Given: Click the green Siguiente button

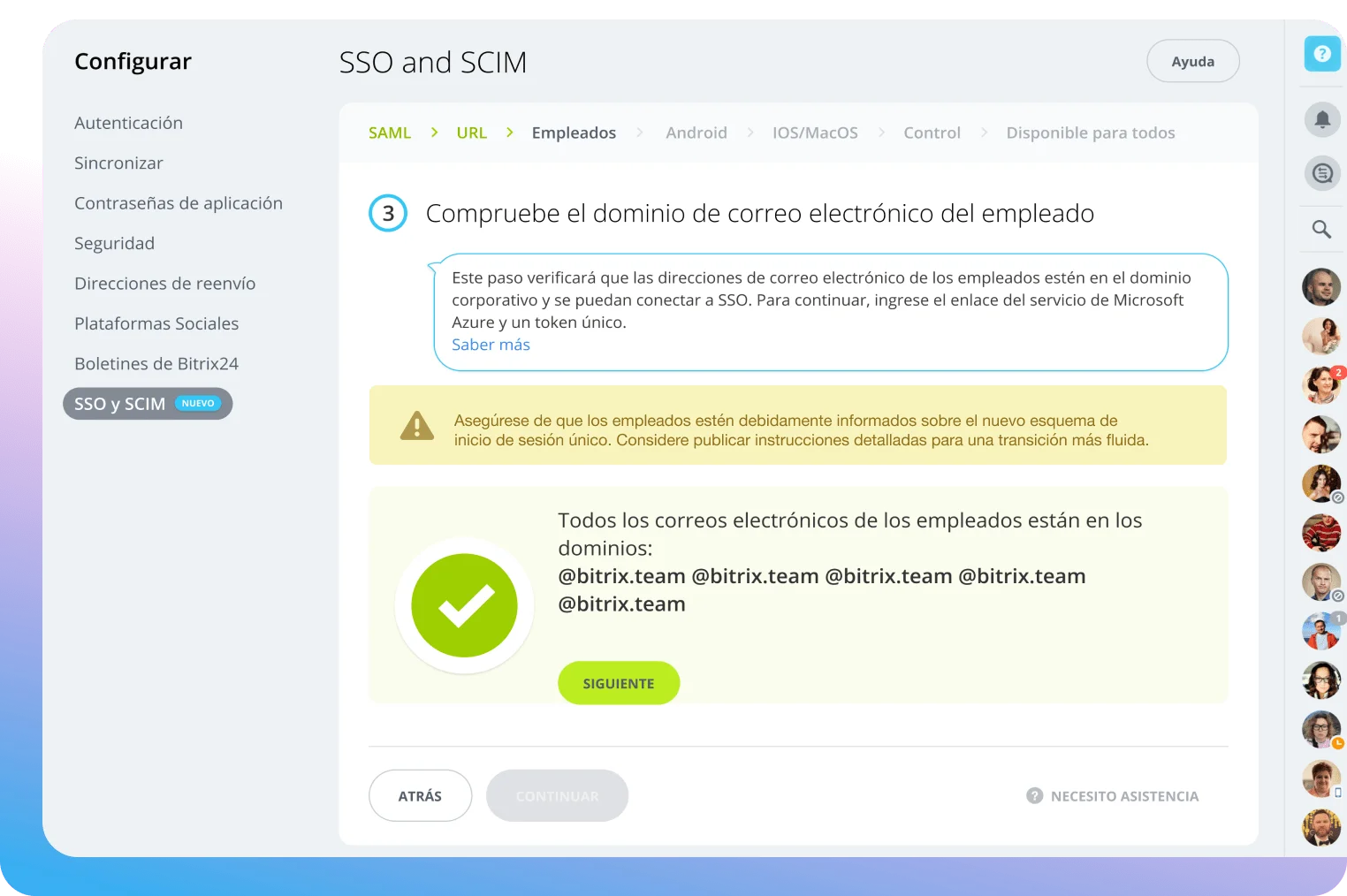Looking at the screenshot, I should click(619, 683).
